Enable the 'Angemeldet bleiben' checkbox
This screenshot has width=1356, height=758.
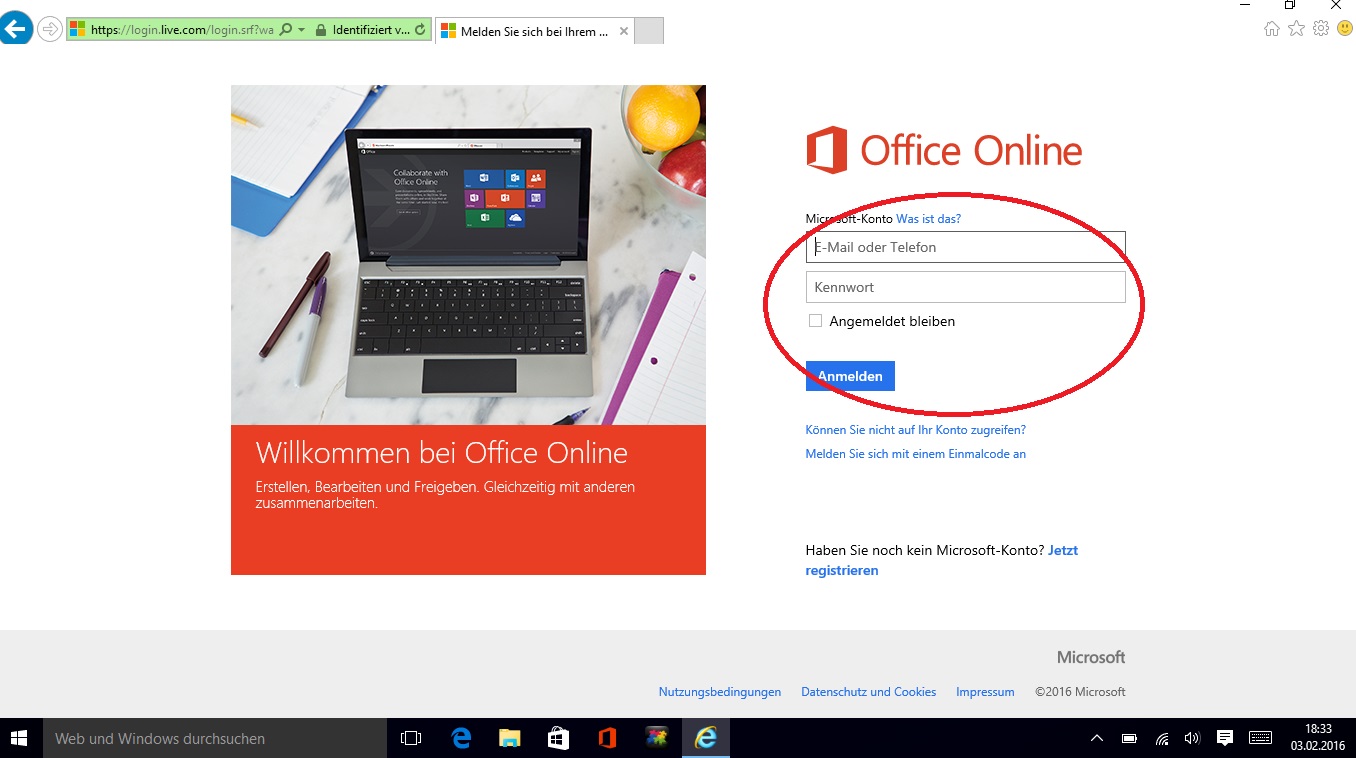pos(815,321)
